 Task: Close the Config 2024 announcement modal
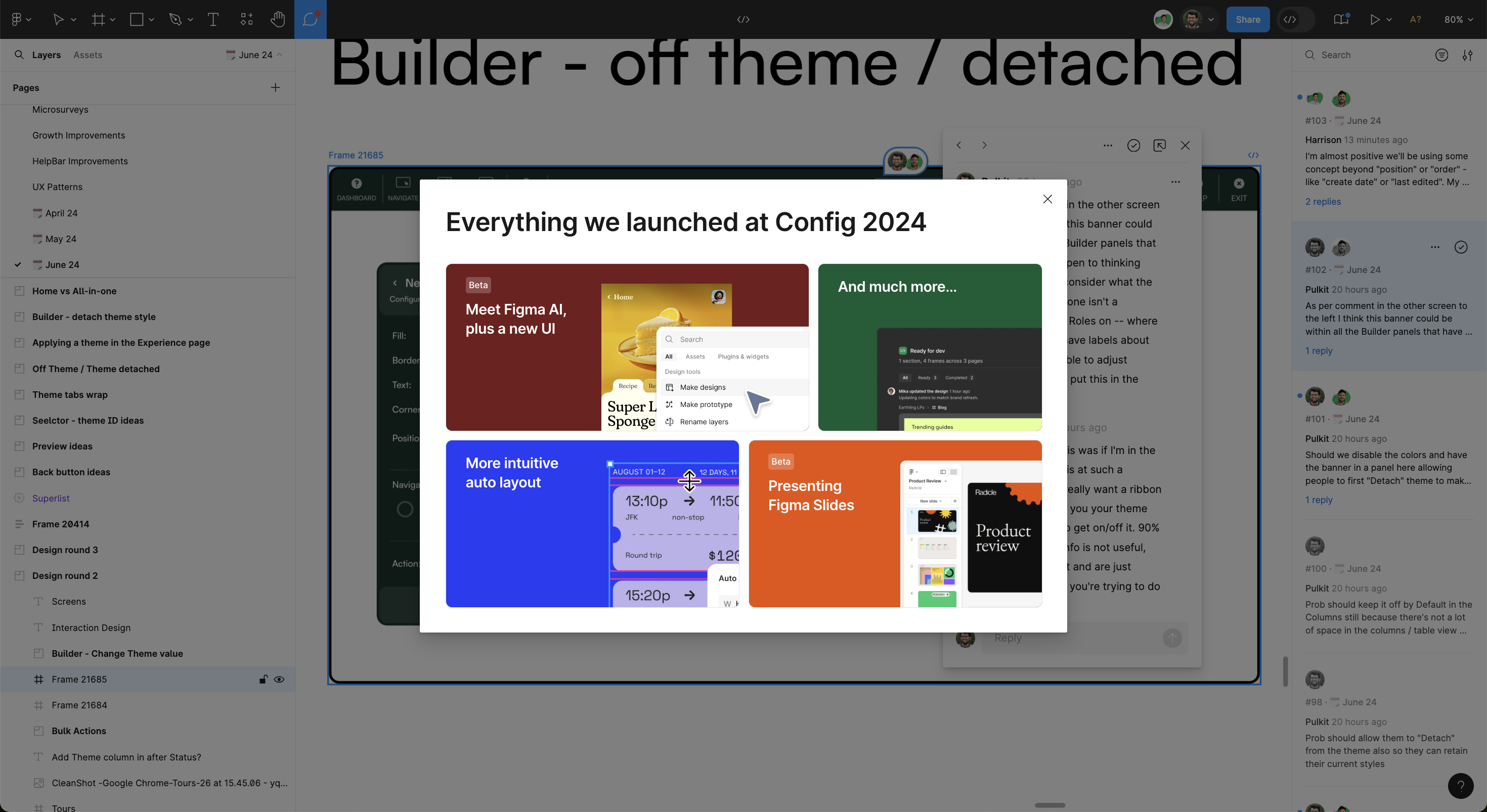point(1047,199)
